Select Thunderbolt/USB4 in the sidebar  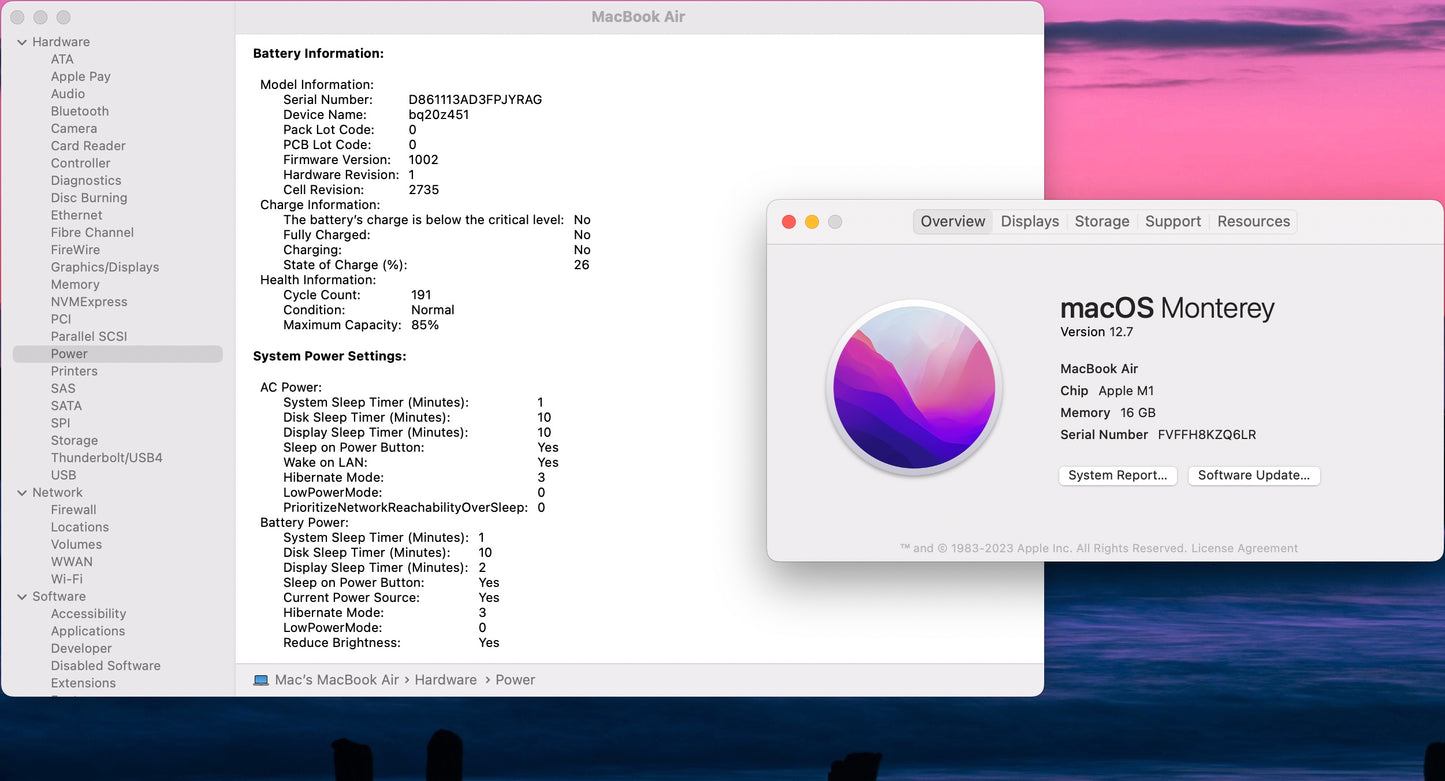point(107,458)
